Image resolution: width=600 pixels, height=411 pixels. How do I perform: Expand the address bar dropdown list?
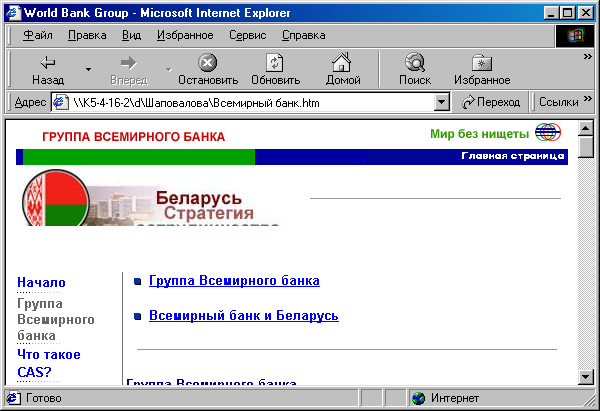coord(442,103)
